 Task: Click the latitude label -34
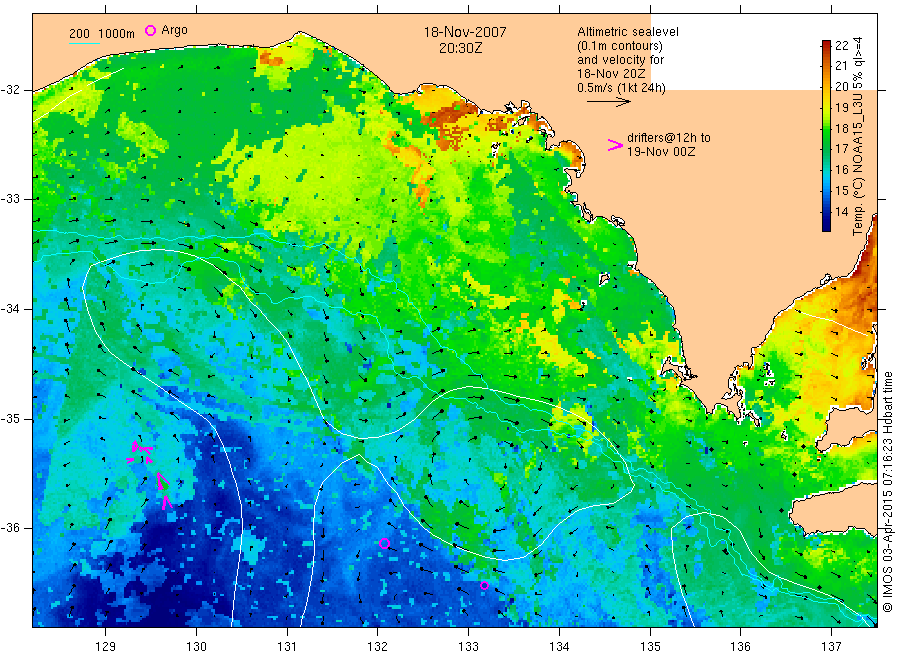[x=10, y=309]
